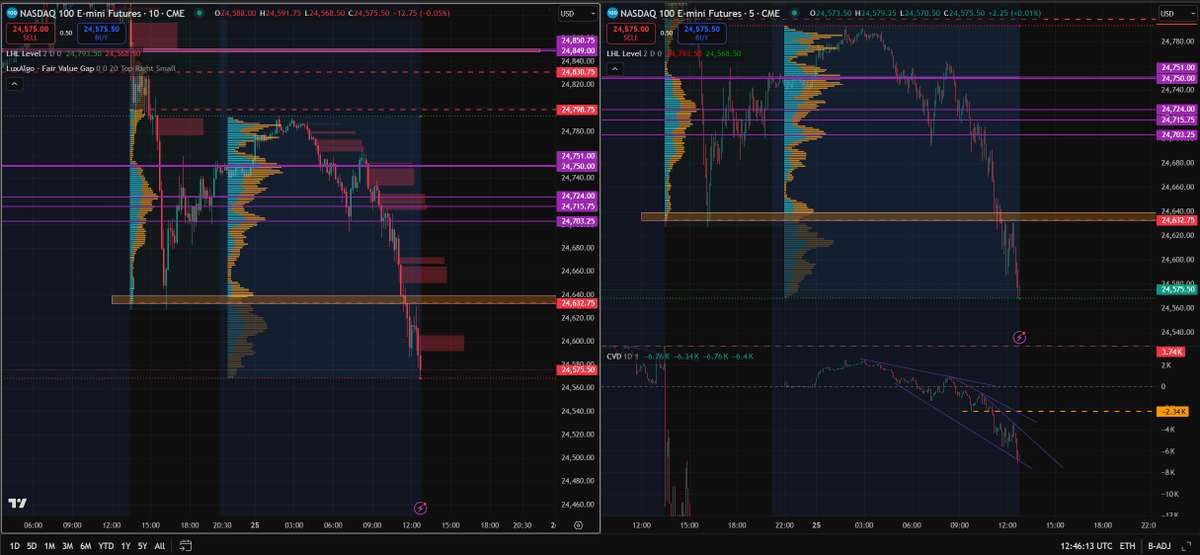Click the green 24,575.50 price label on right axis
The image size is (1200, 555).
click(x=1178, y=289)
